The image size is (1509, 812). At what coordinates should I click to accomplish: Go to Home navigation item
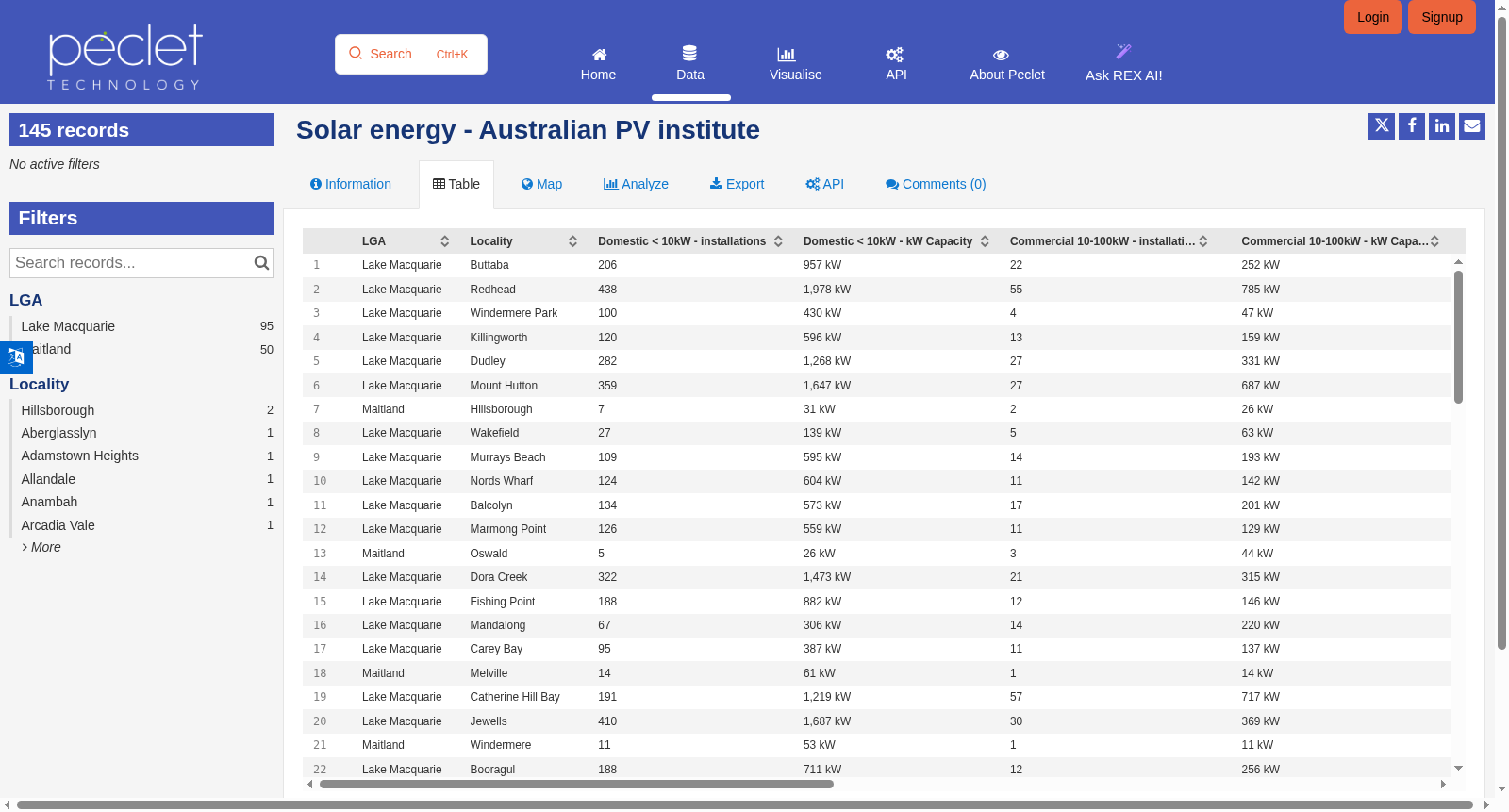(x=598, y=64)
